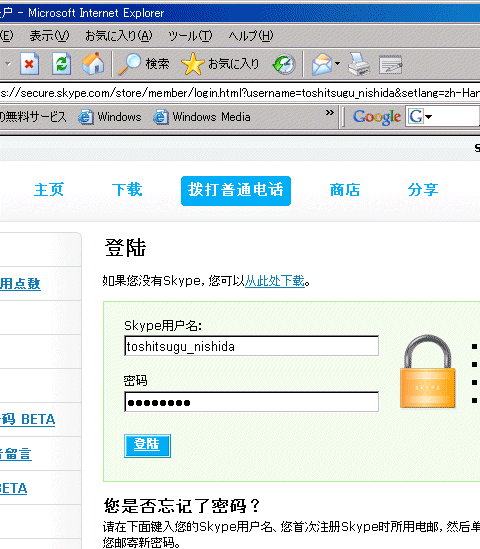Select the 拨打普通电话 tab

coord(236,190)
